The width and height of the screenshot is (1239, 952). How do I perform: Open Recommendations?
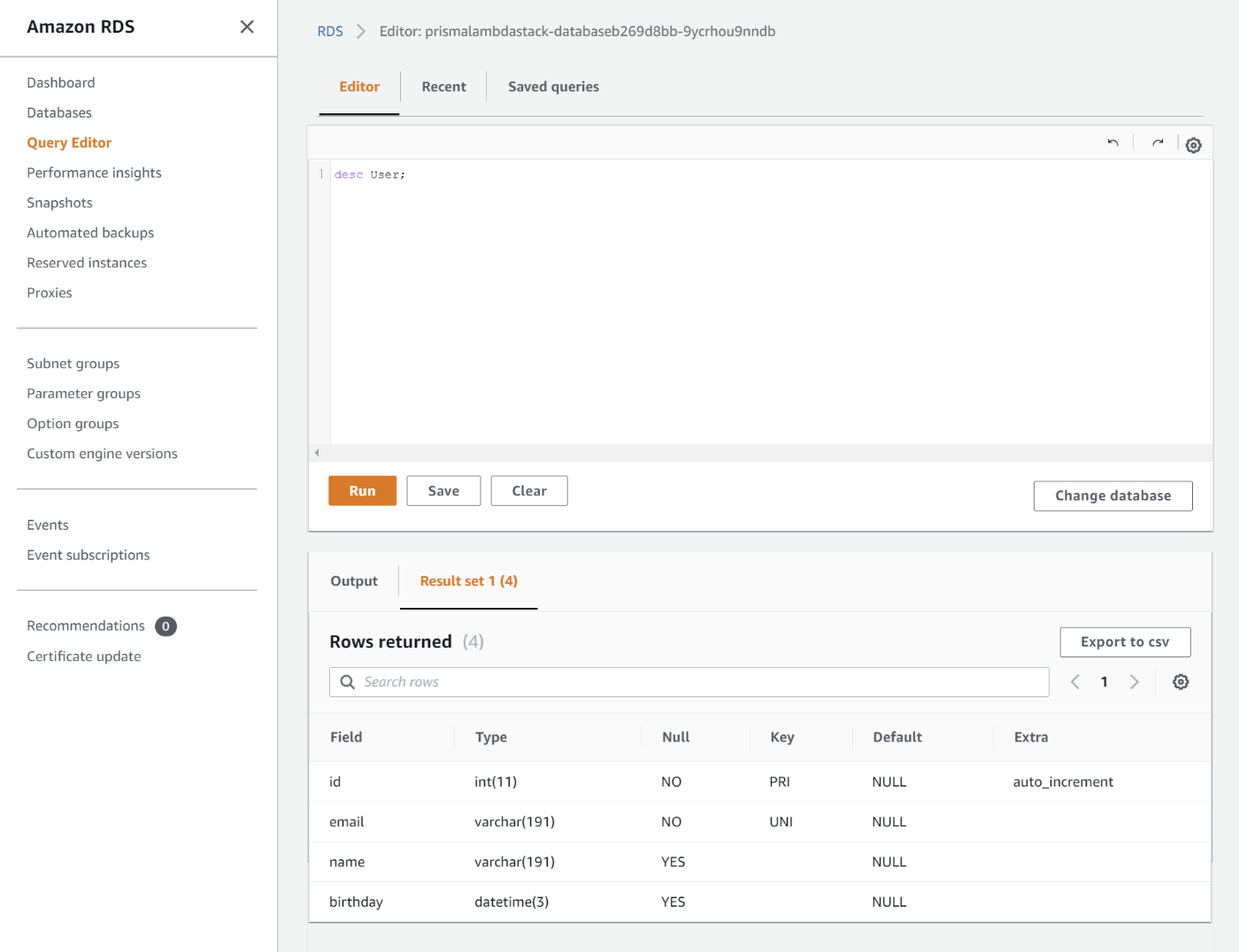click(x=86, y=626)
